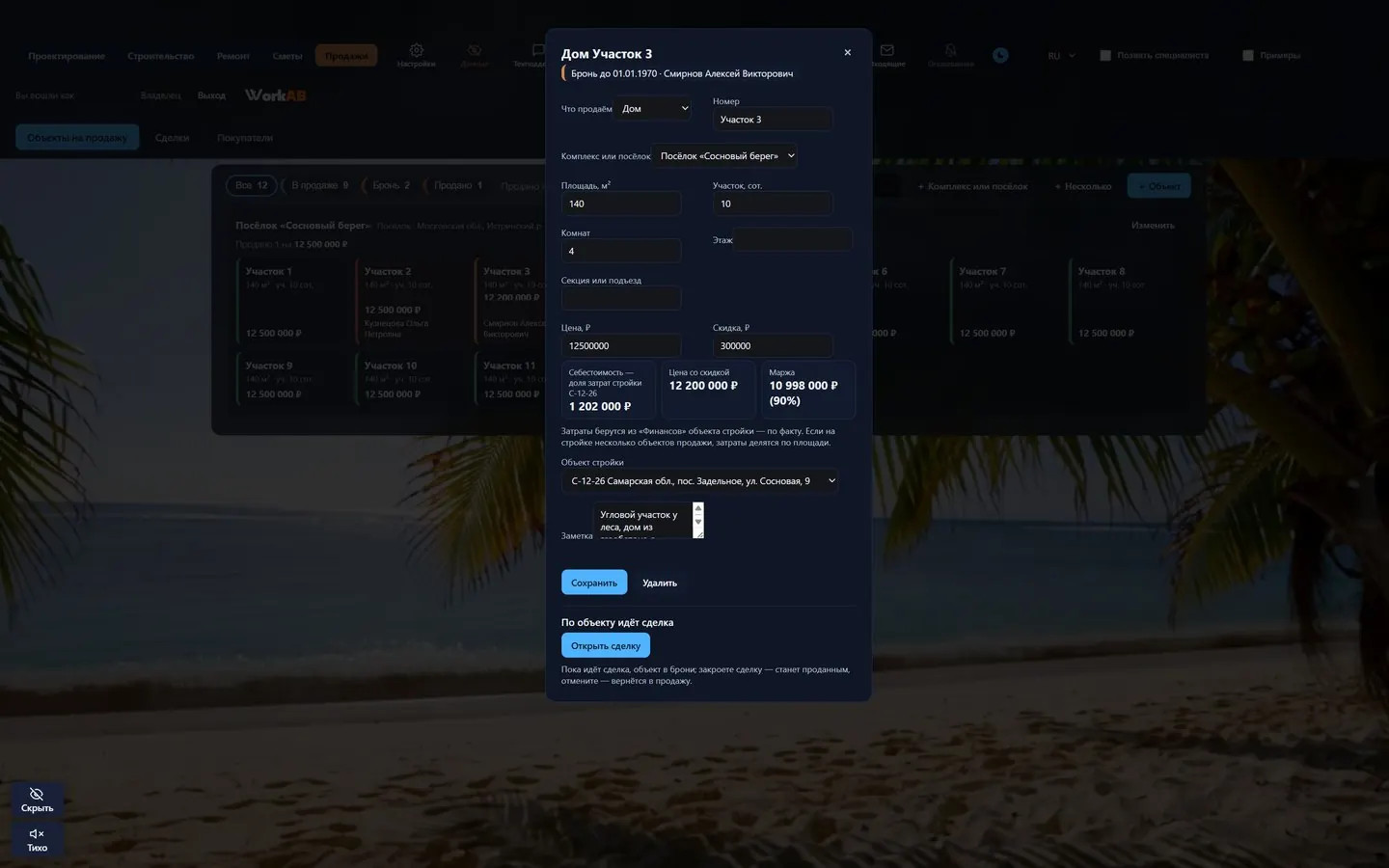This screenshot has width=1389, height=868.
Task: Enable the Позвать специалиста checkbox
Action: tap(1105, 56)
